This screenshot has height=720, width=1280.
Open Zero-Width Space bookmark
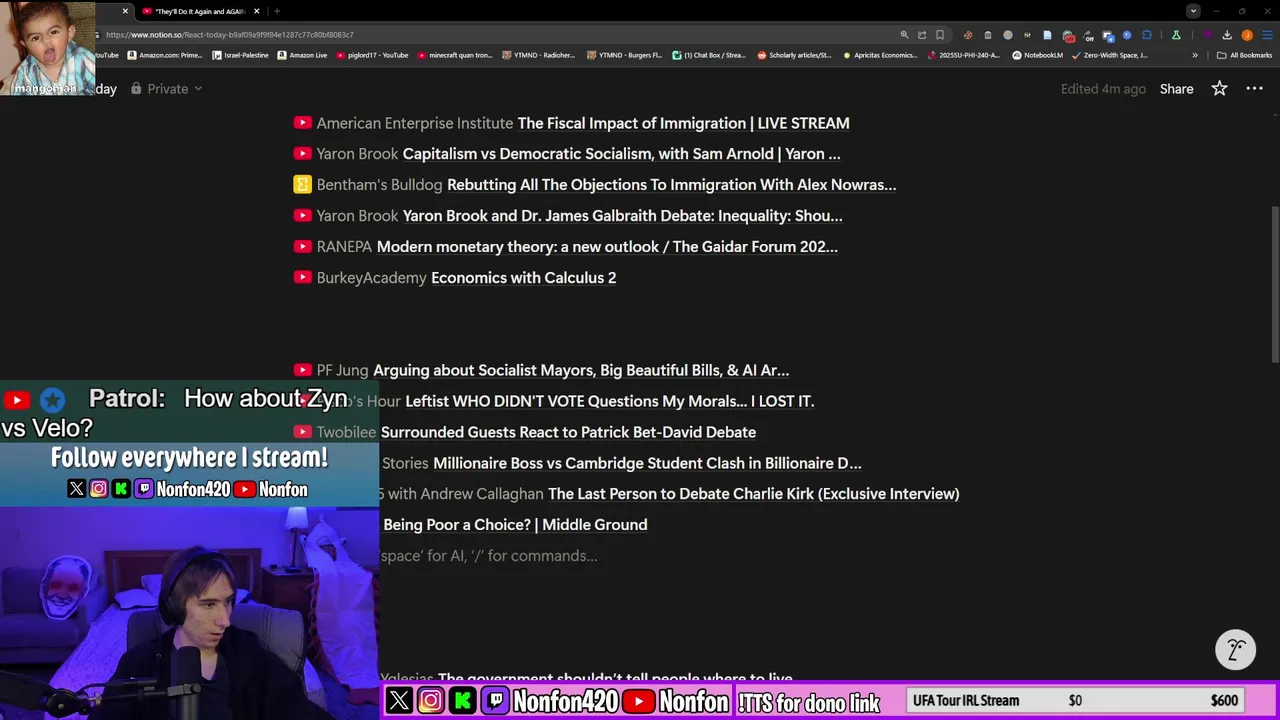(1110, 55)
